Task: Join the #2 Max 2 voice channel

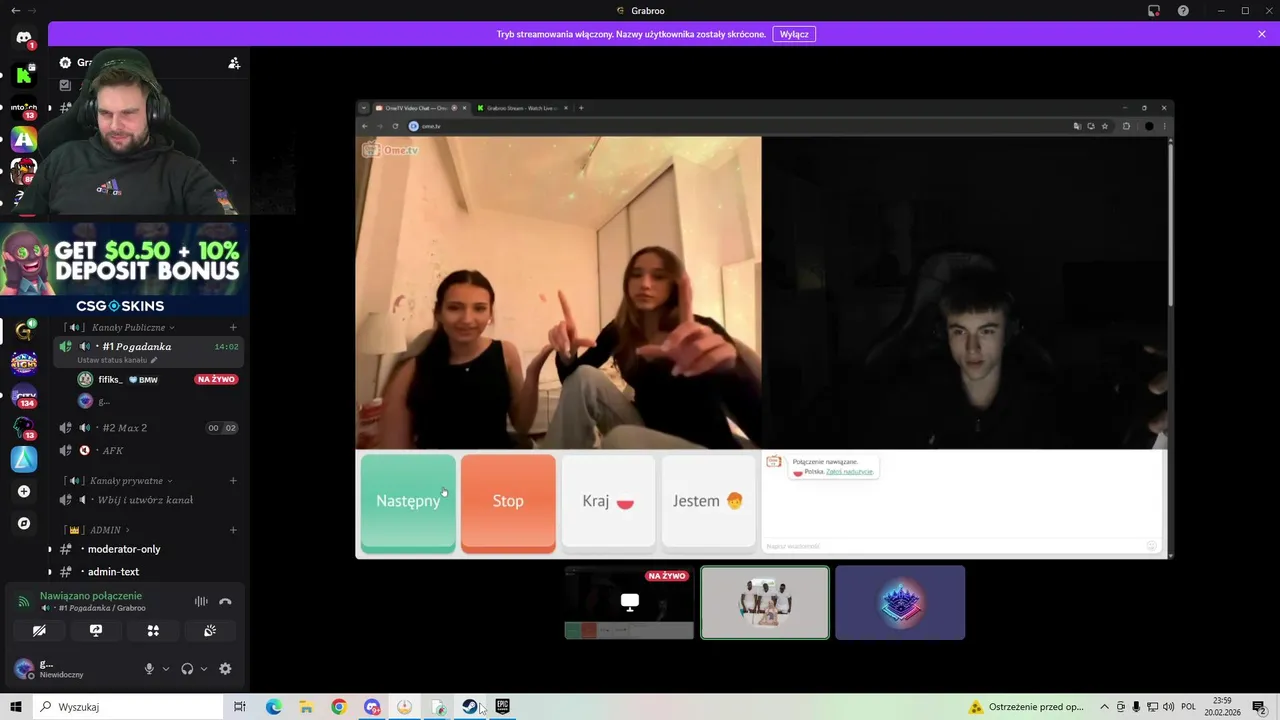Action: pos(148,428)
